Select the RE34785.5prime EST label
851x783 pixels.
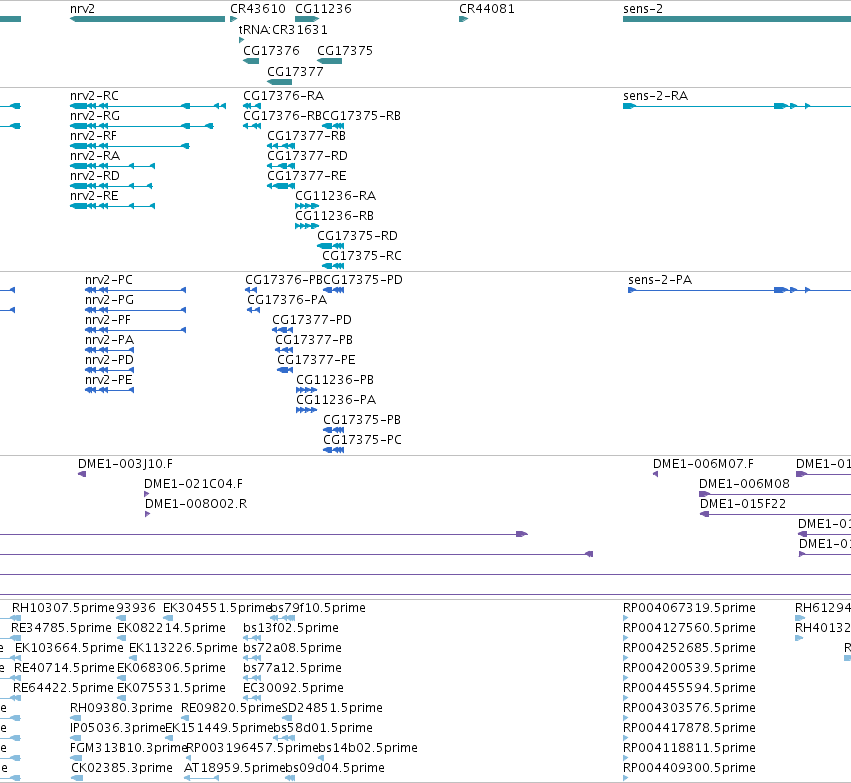click(x=61, y=628)
